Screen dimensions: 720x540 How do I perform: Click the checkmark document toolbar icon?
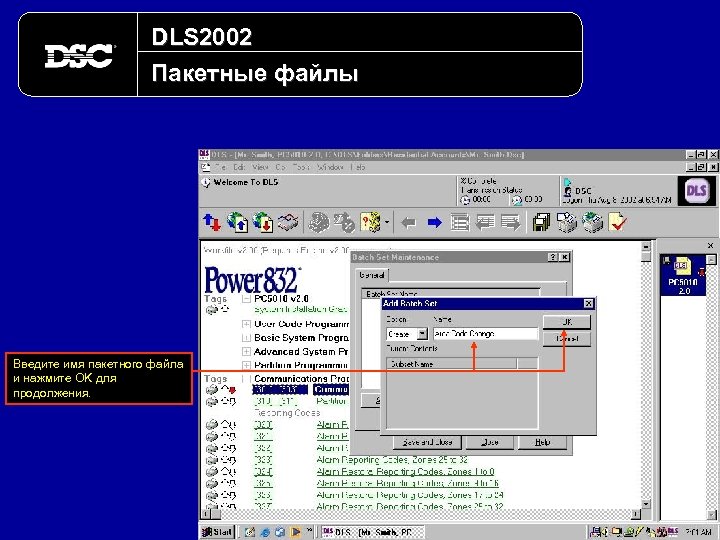click(618, 223)
